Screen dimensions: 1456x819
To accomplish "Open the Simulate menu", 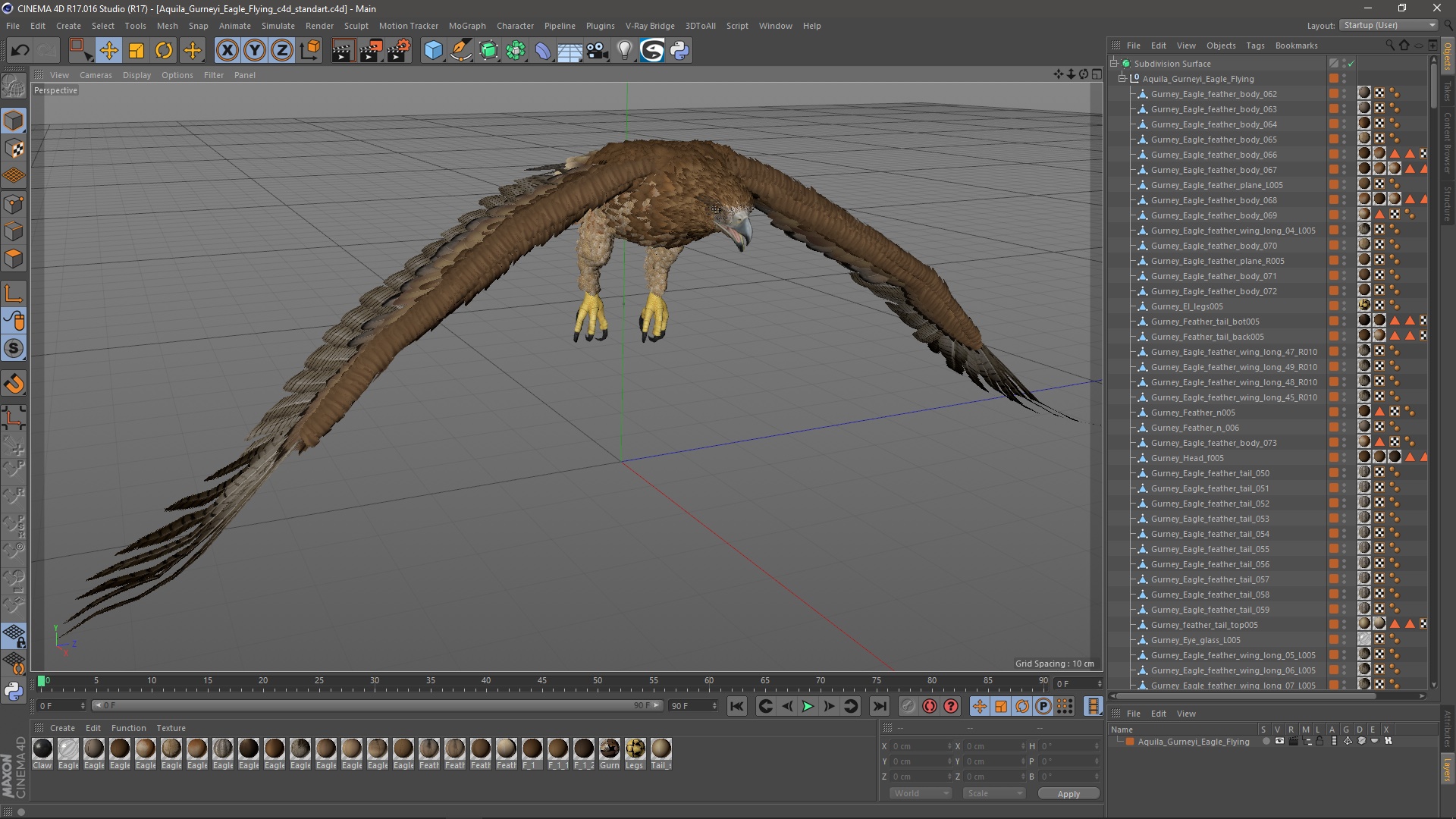I will click(x=278, y=26).
